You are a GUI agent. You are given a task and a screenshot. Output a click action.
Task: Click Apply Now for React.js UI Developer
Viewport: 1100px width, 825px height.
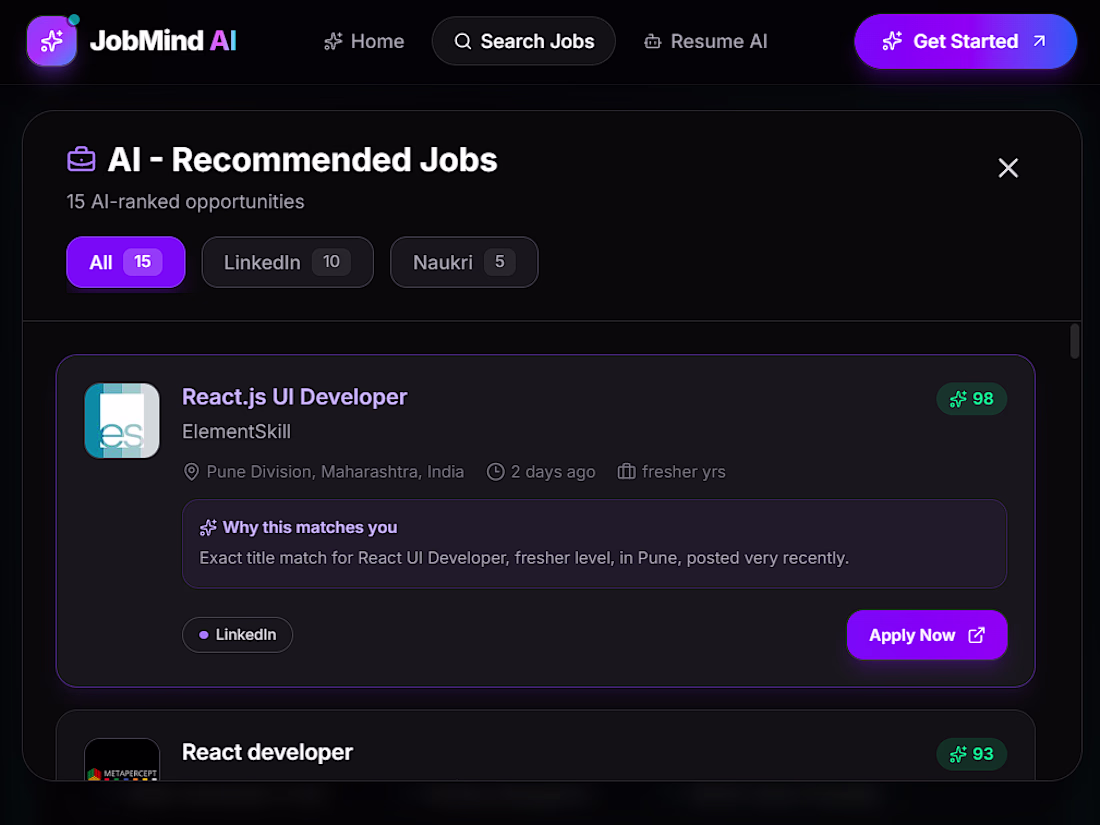point(927,636)
